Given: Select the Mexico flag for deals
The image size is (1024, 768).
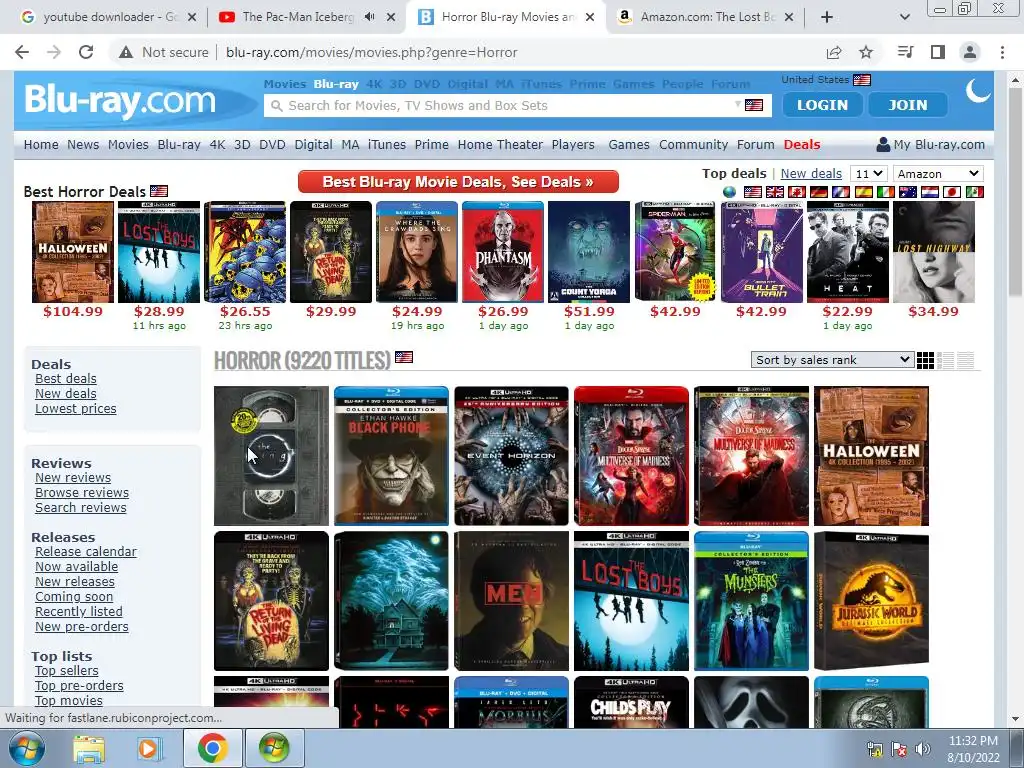Looking at the screenshot, I should pyautogui.click(x=974, y=192).
